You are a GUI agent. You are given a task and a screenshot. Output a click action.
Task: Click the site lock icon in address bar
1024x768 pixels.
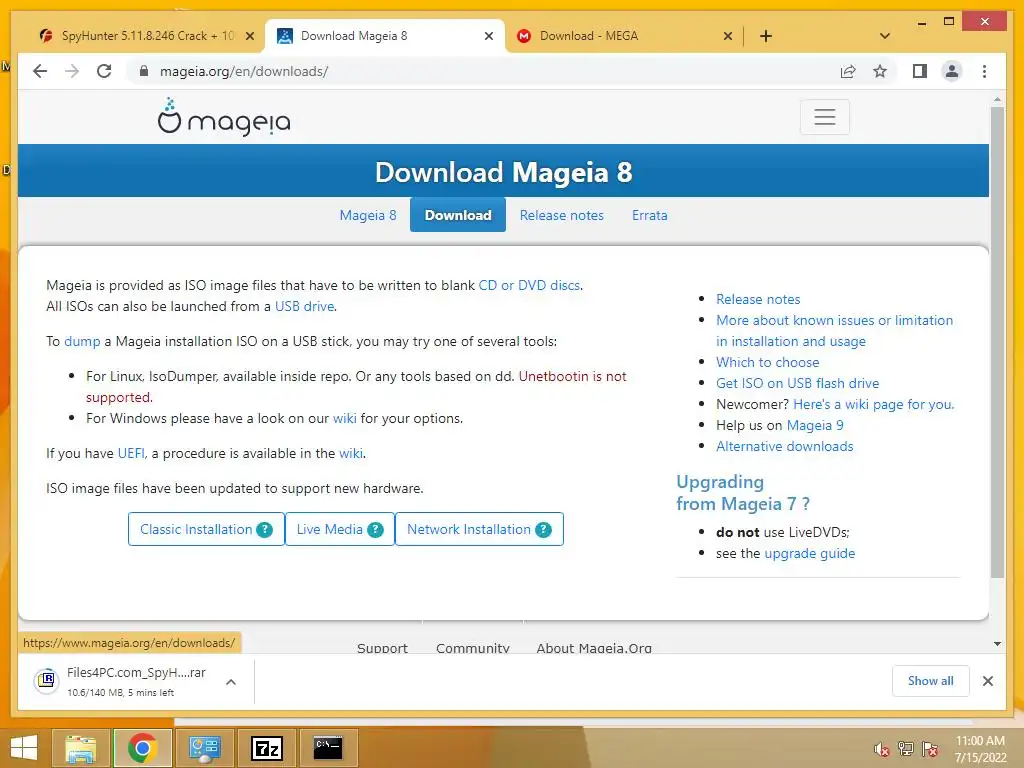(x=144, y=71)
